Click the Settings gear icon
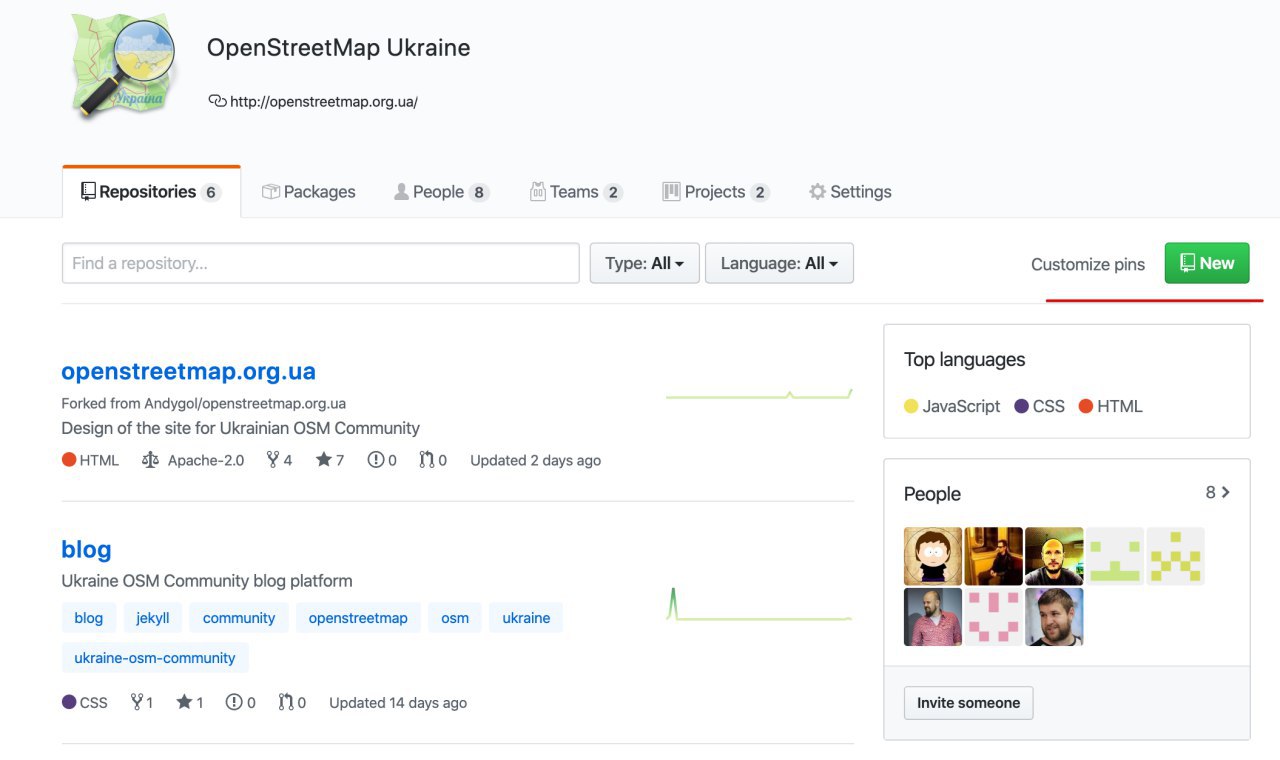 [817, 192]
